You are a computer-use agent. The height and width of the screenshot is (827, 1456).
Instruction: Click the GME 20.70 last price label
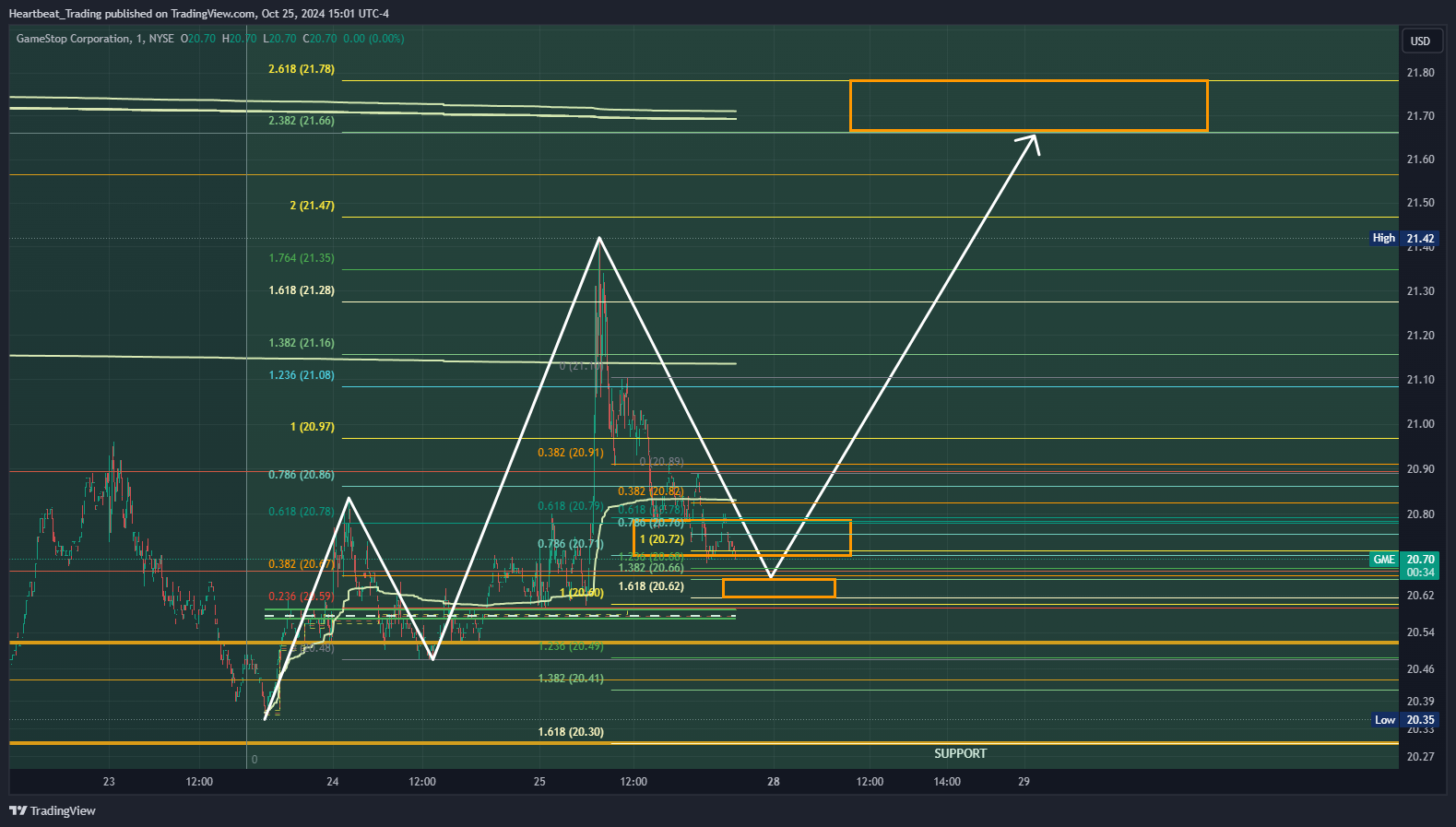pyautogui.click(x=1403, y=560)
